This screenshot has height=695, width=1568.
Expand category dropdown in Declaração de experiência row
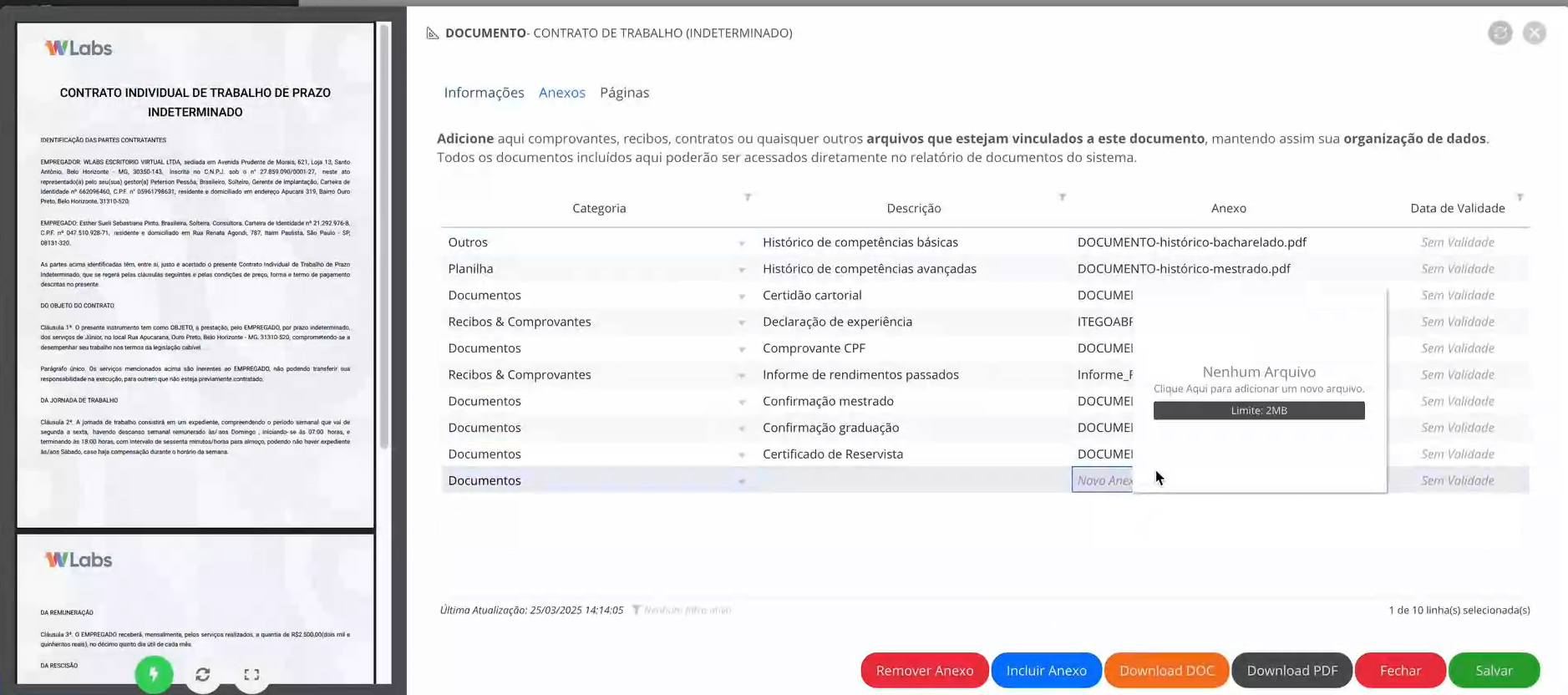click(742, 322)
